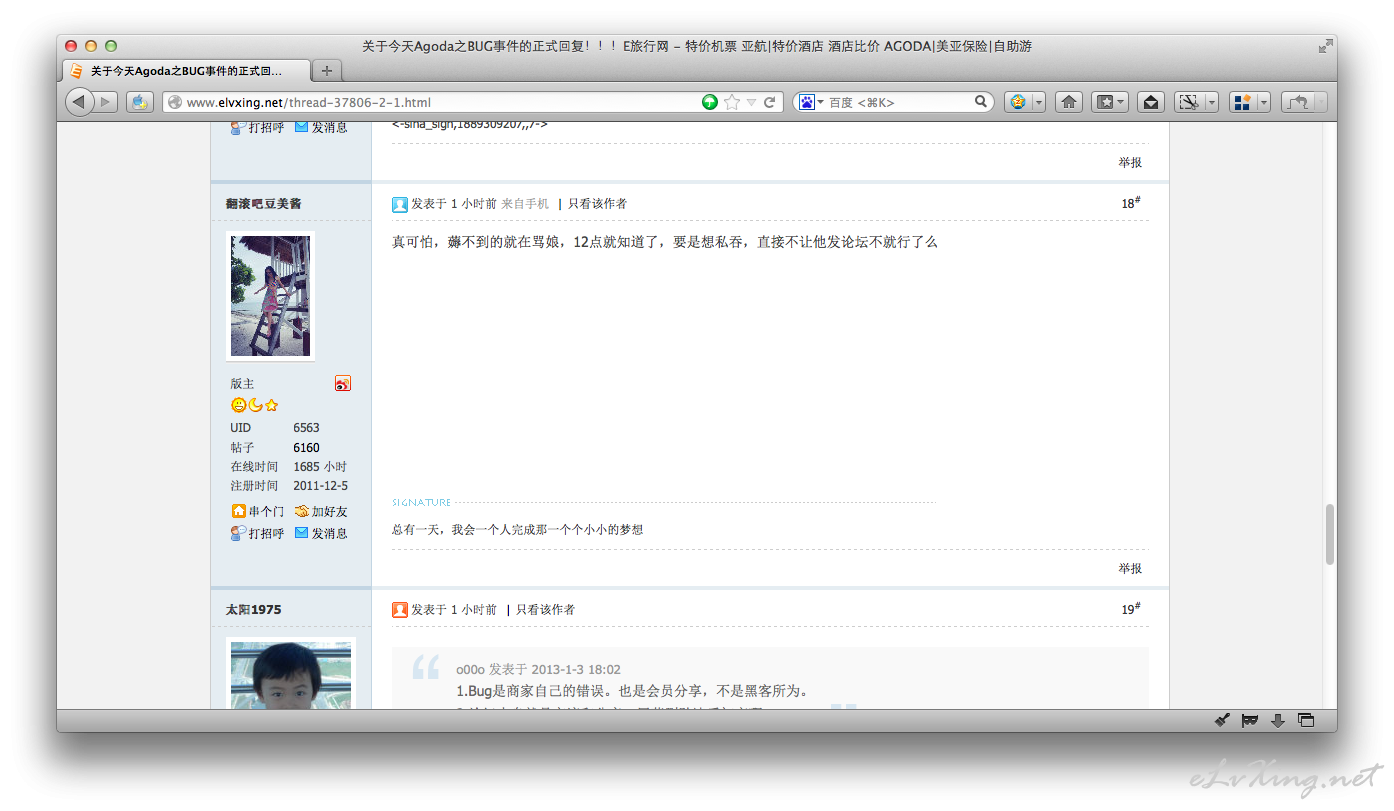Image resolution: width=1394 pixels, height=811 pixels.
Task: Click the window-stack icon in the status bar
Action: [1306, 720]
